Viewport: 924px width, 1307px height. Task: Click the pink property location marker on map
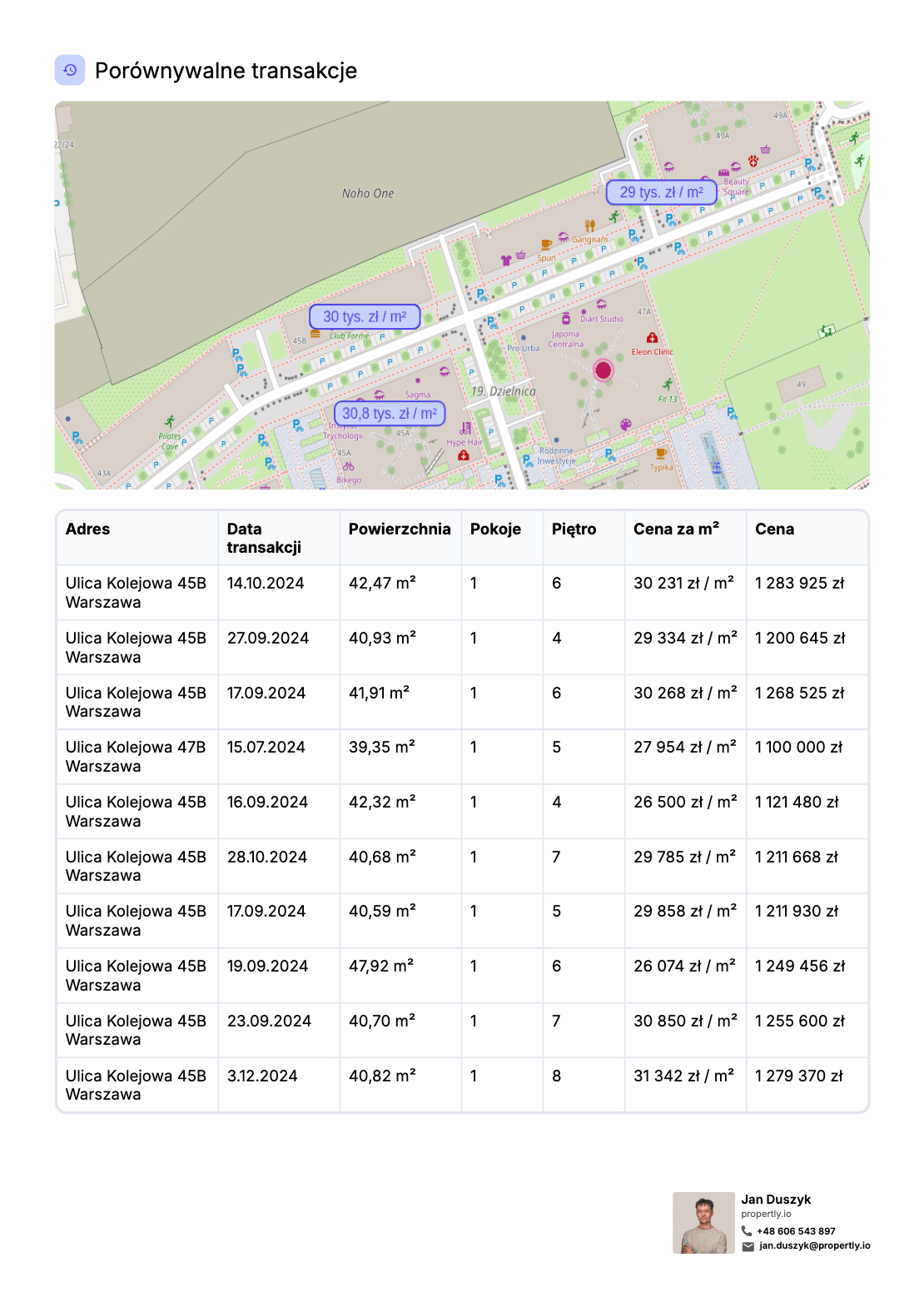(603, 370)
